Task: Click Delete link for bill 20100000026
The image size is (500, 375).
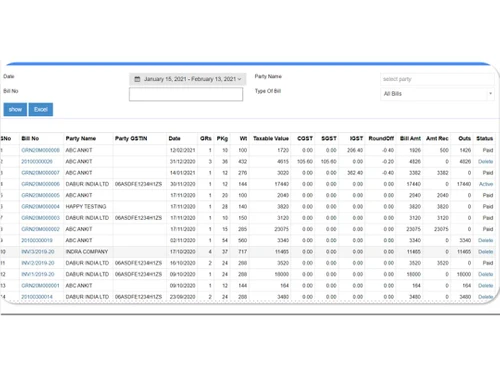Action: click(x=485, y=162)
